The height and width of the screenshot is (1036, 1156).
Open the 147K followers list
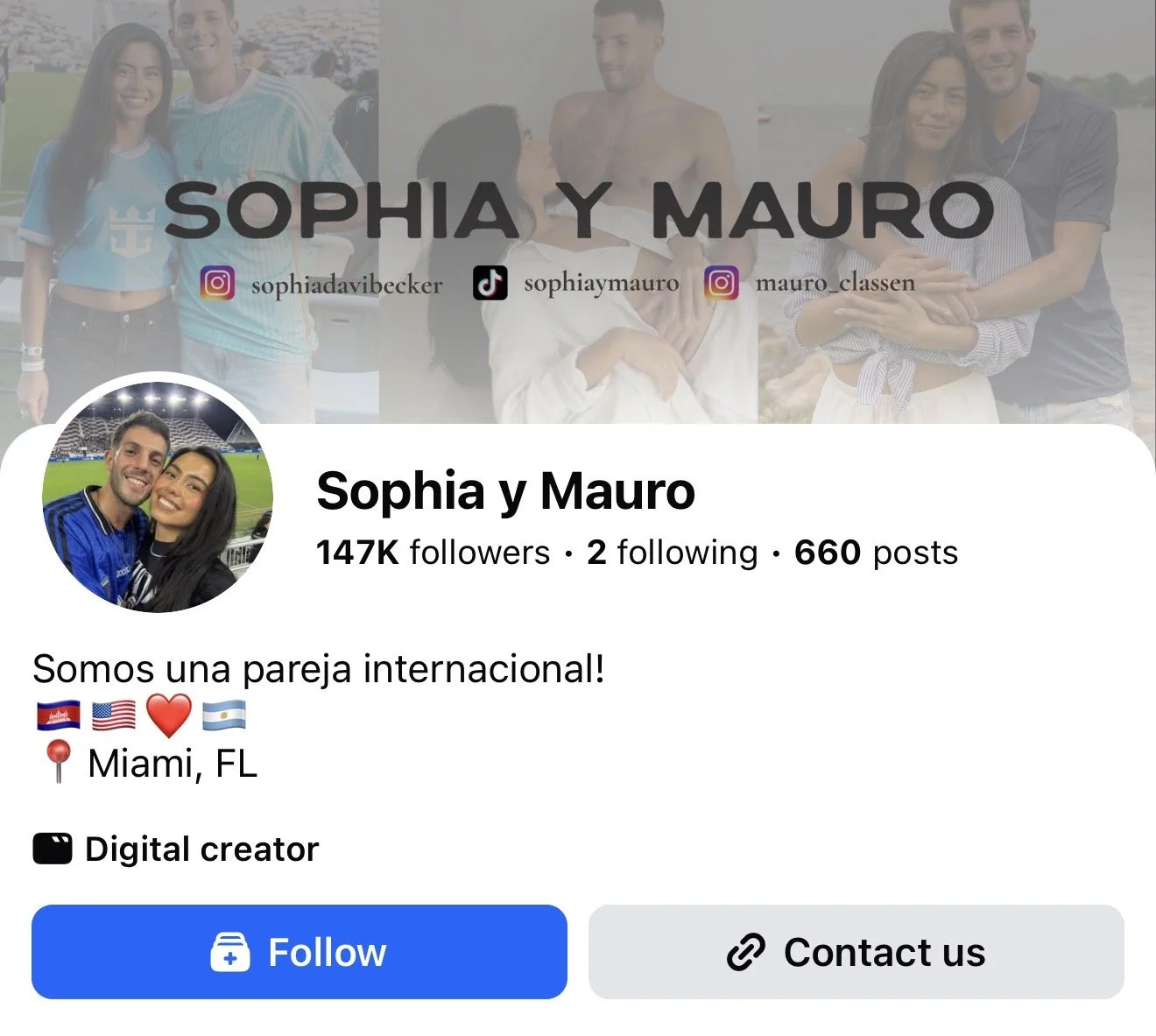coord(433,553)
